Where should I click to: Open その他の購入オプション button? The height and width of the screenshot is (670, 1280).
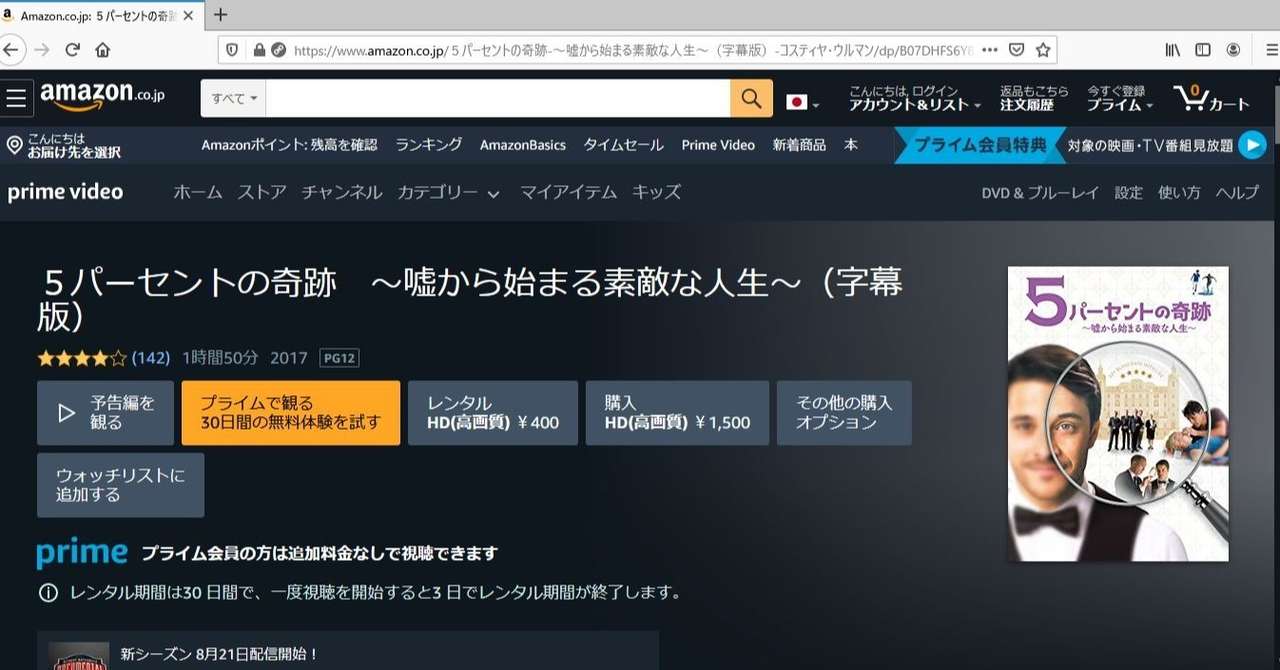coord(844,413)
